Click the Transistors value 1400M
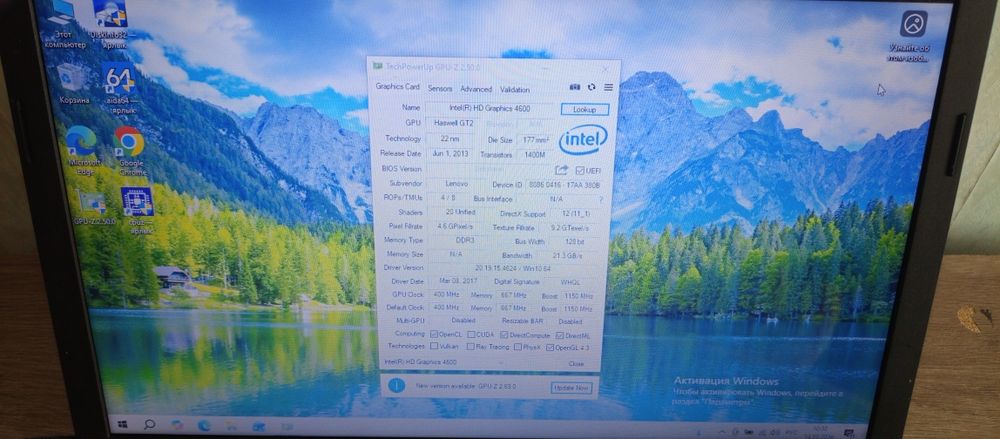Viewport: 1000px width, 439px height. [x=535, y=155]
